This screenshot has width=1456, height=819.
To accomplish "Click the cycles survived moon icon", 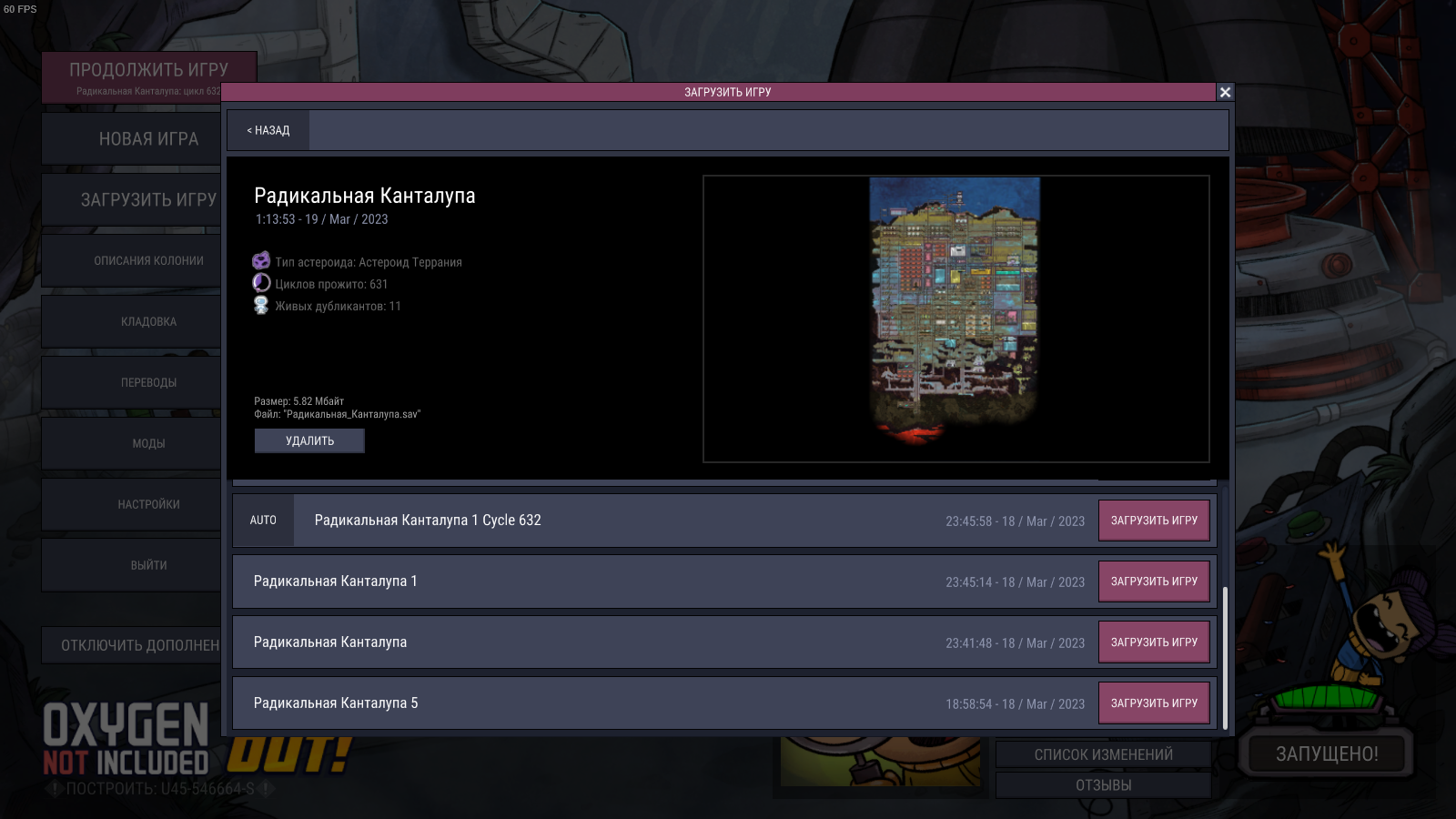I will coord(261,283).
